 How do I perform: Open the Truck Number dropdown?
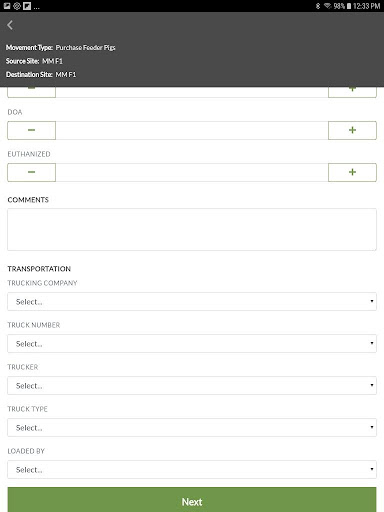click(192, 344)
